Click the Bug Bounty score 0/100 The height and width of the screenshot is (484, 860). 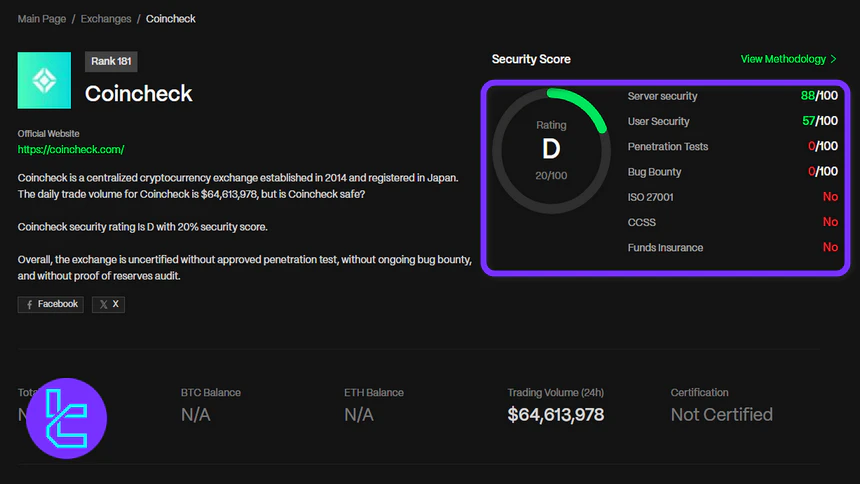823,171
